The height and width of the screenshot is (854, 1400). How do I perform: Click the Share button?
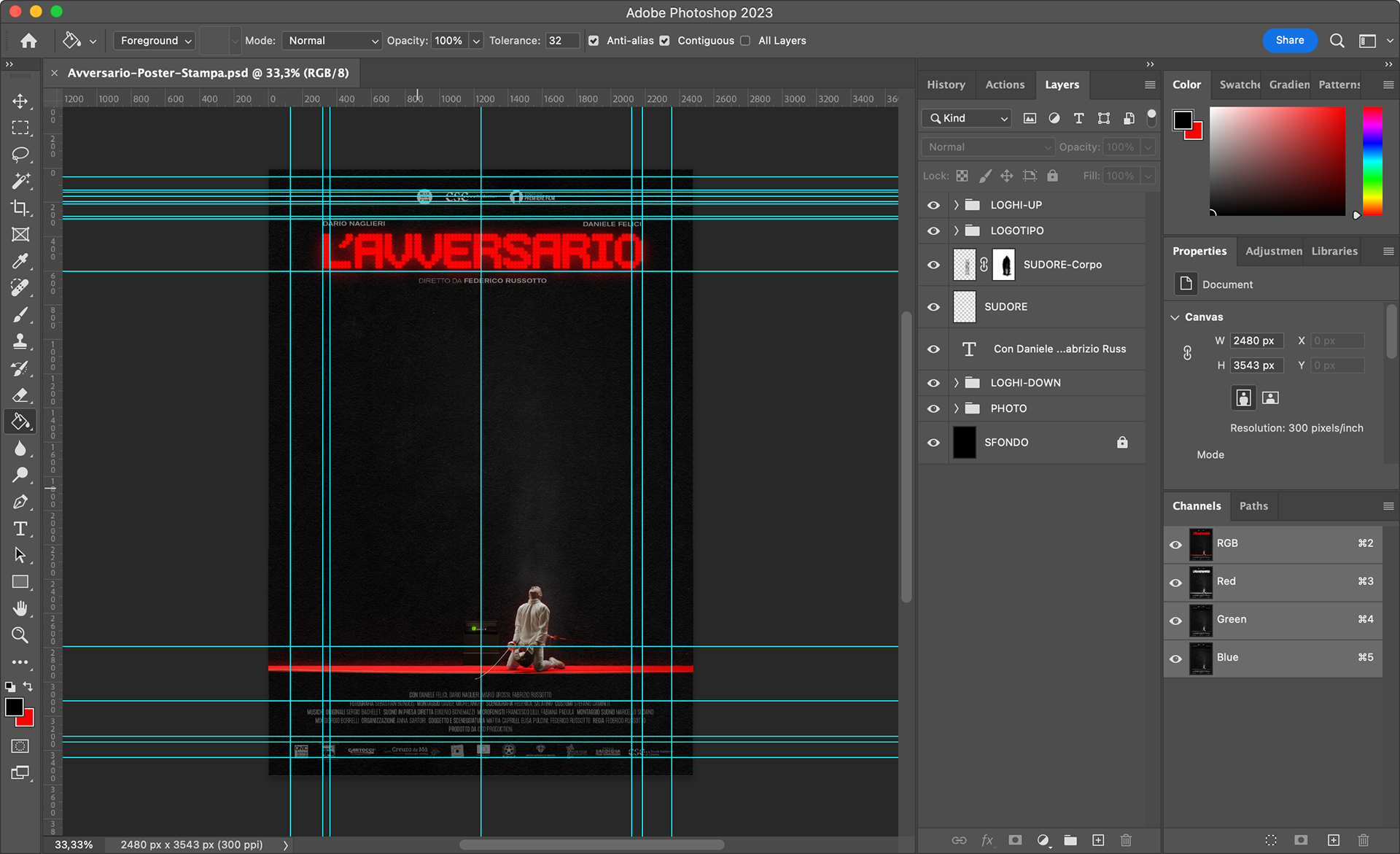click(x=1289, y=40)
